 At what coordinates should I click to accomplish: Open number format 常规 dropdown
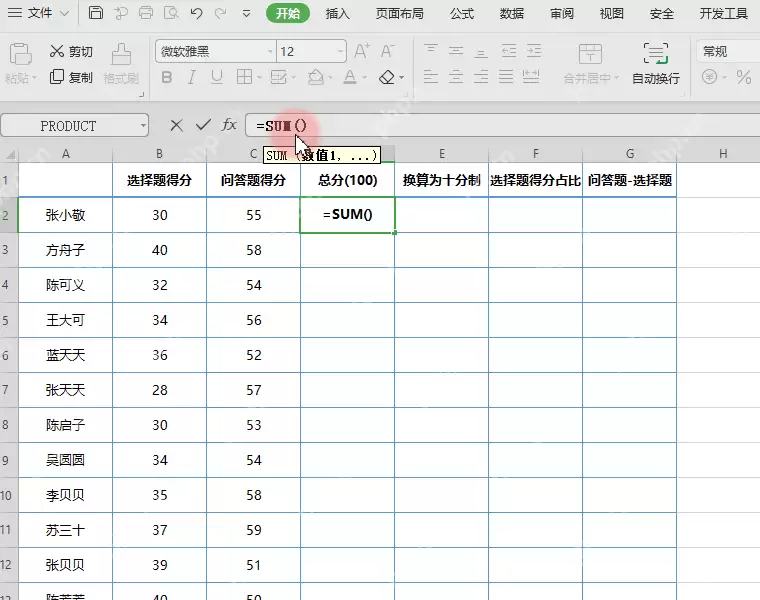728,51
